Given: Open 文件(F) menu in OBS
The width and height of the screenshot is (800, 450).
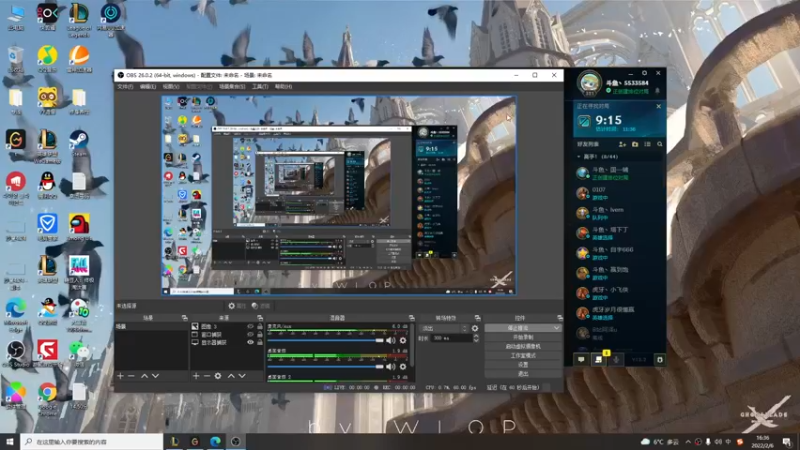Looking at the screenshot, I should (125, 87).
